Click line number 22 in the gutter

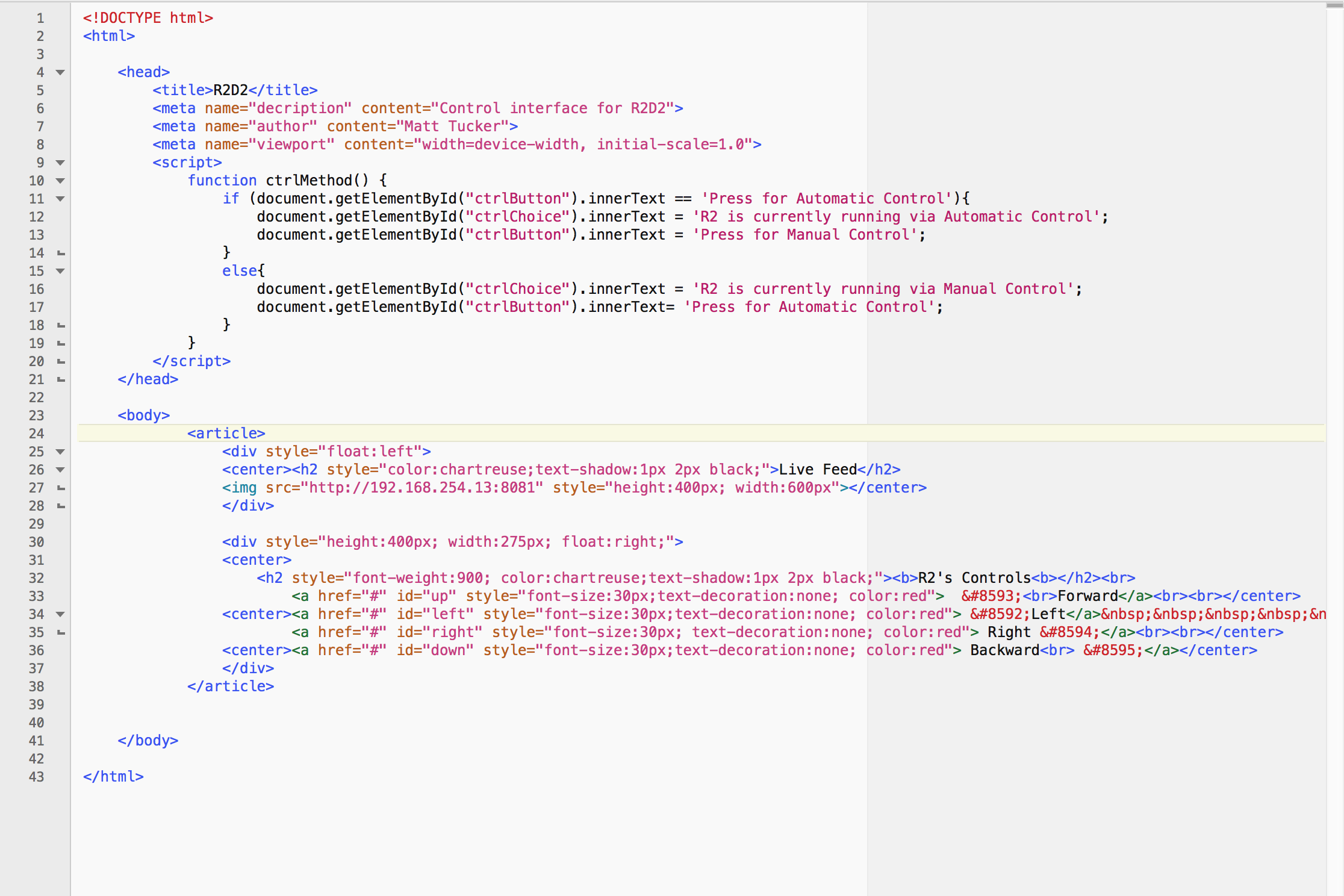pyautogui.click(x=37, y=397)
